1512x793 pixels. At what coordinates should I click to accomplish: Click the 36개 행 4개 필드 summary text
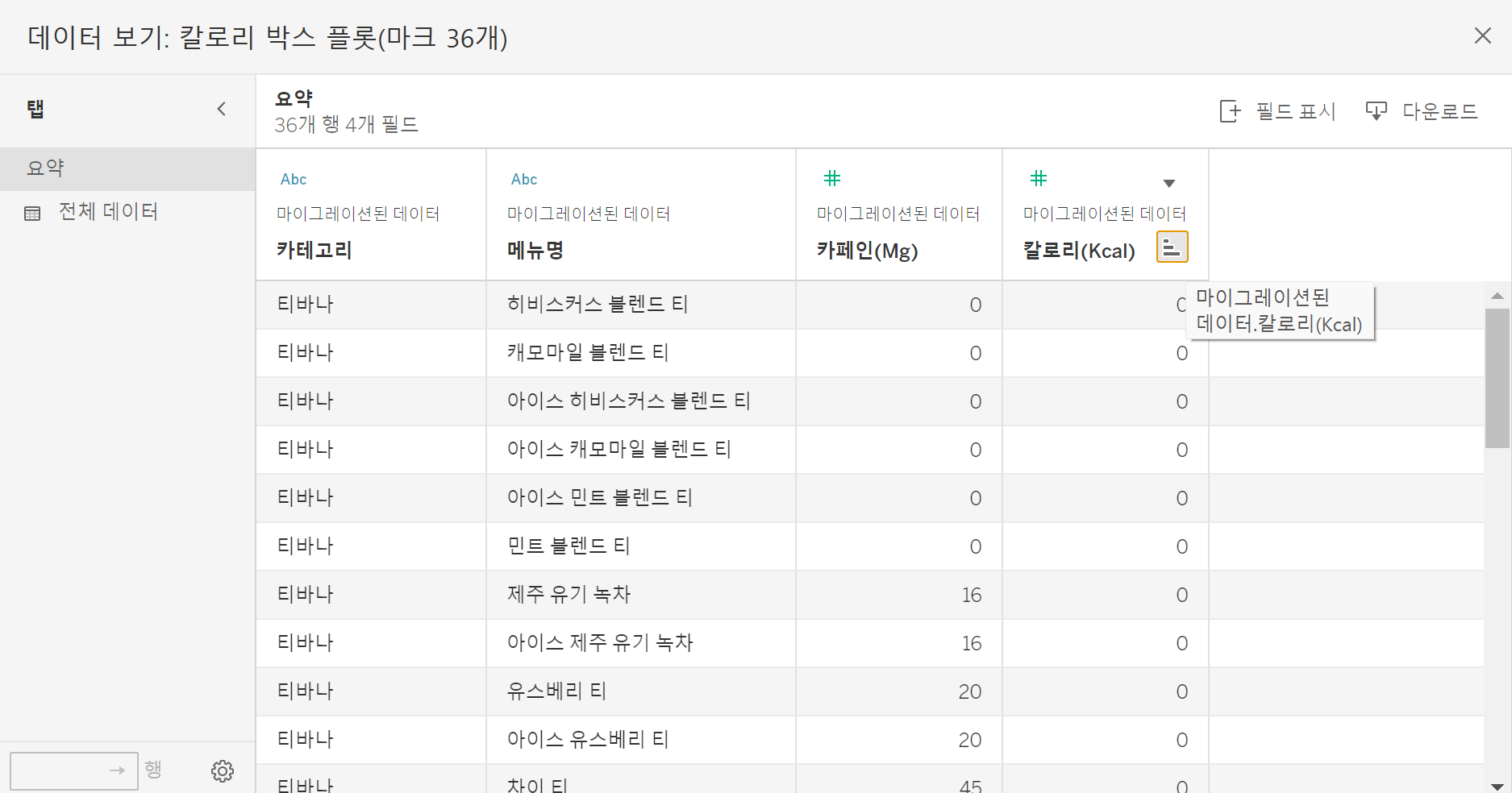coord(346,125)
